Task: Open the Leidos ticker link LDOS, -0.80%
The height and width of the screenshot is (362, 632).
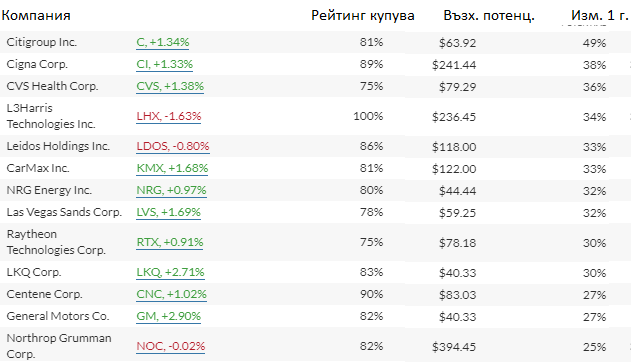Action: [x=173, y=146]
